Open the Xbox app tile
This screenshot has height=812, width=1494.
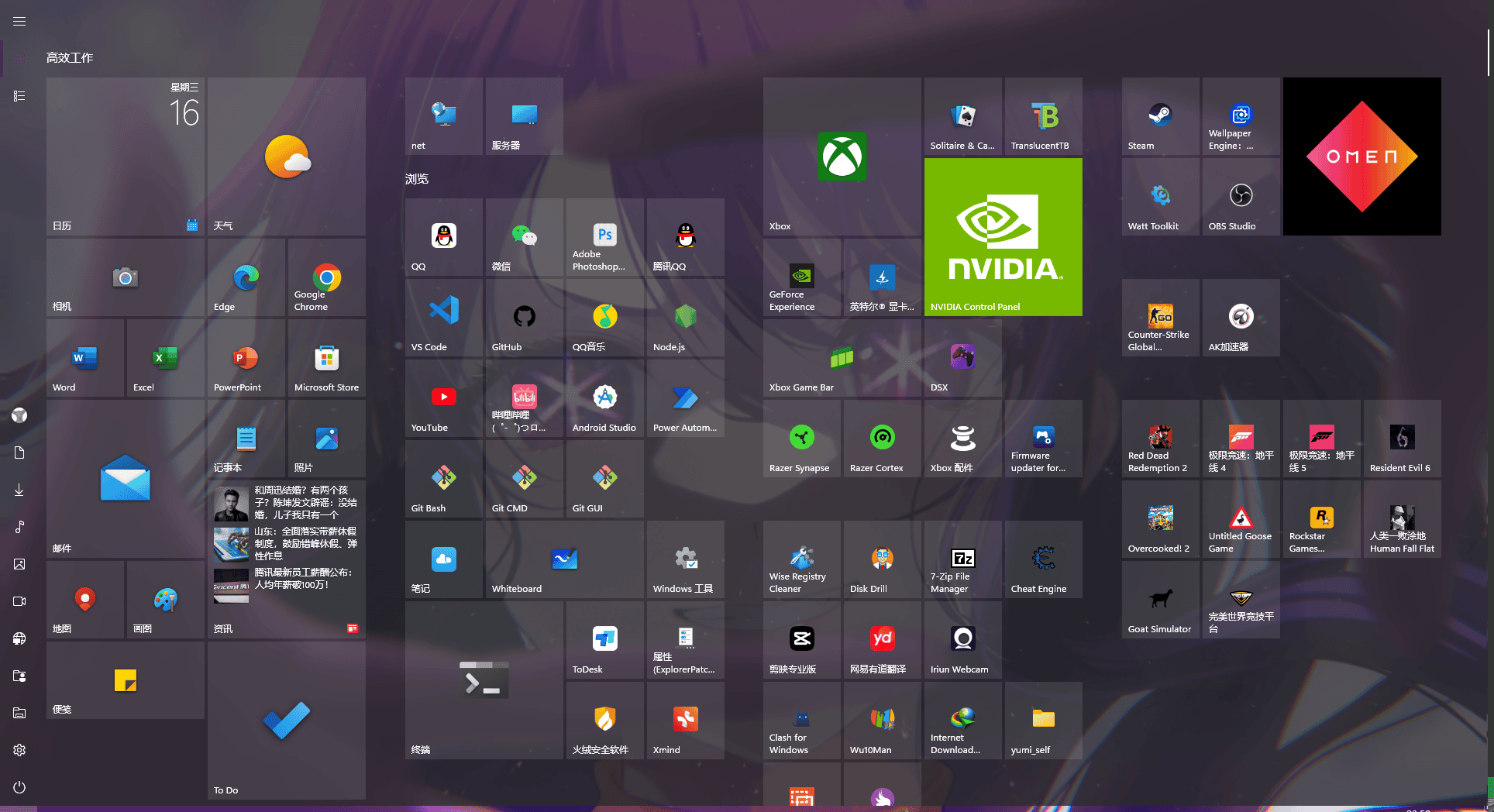click(842, 157)
